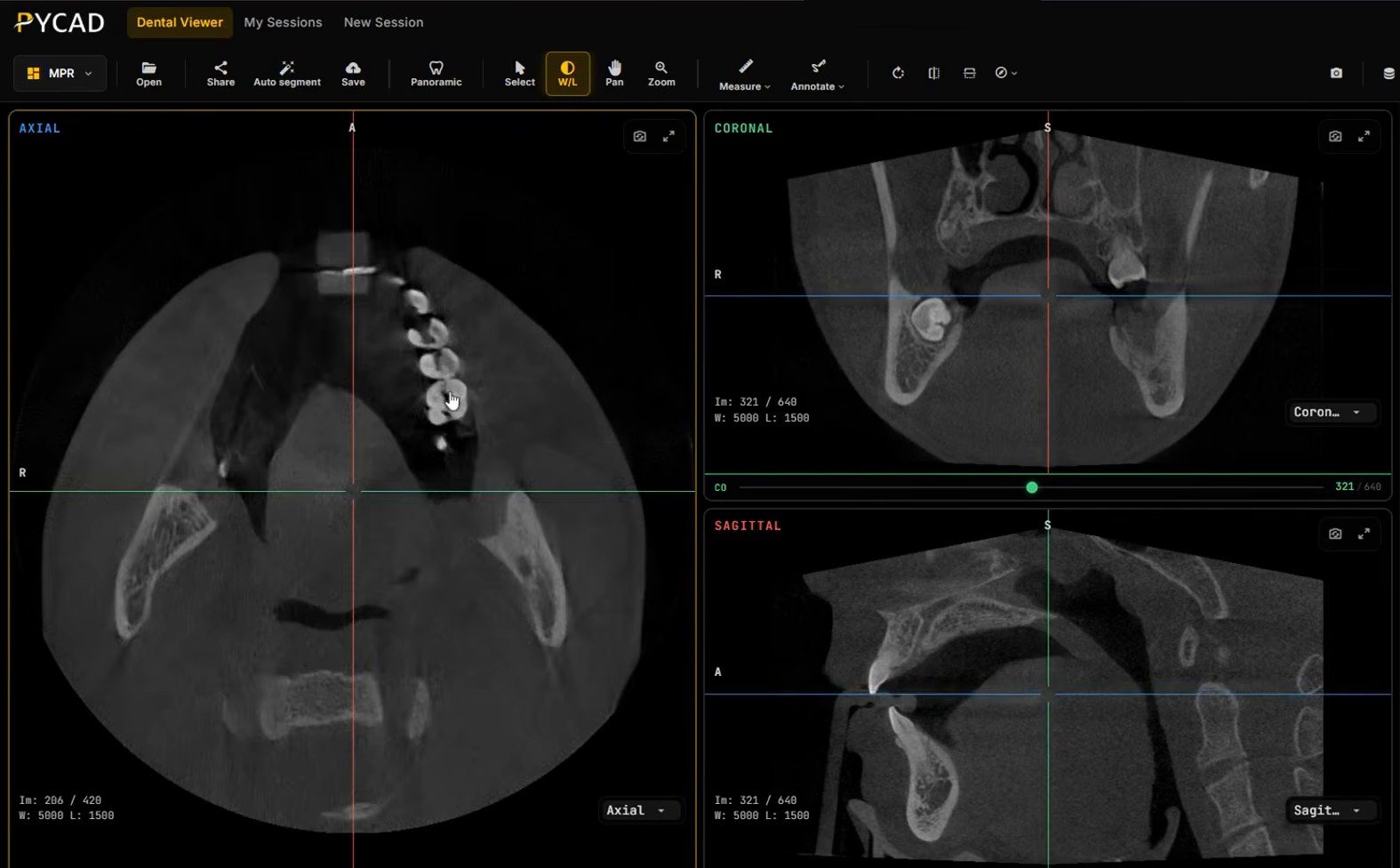Capture the Coronal view snapshot
1400x868 pixels.
1335,136
